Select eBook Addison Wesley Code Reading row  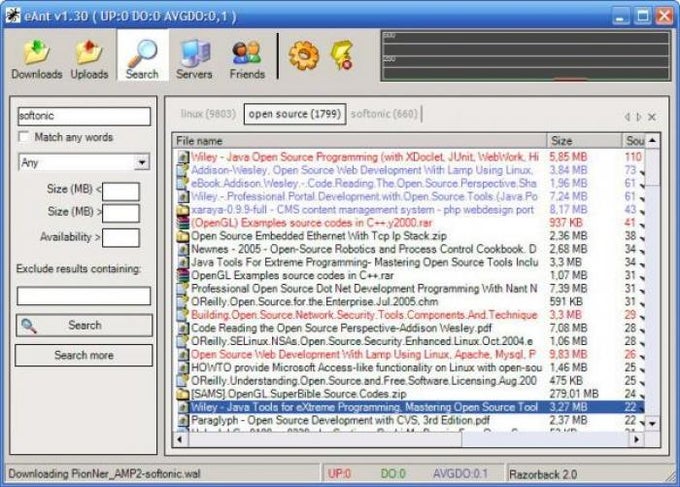point(409,183)
